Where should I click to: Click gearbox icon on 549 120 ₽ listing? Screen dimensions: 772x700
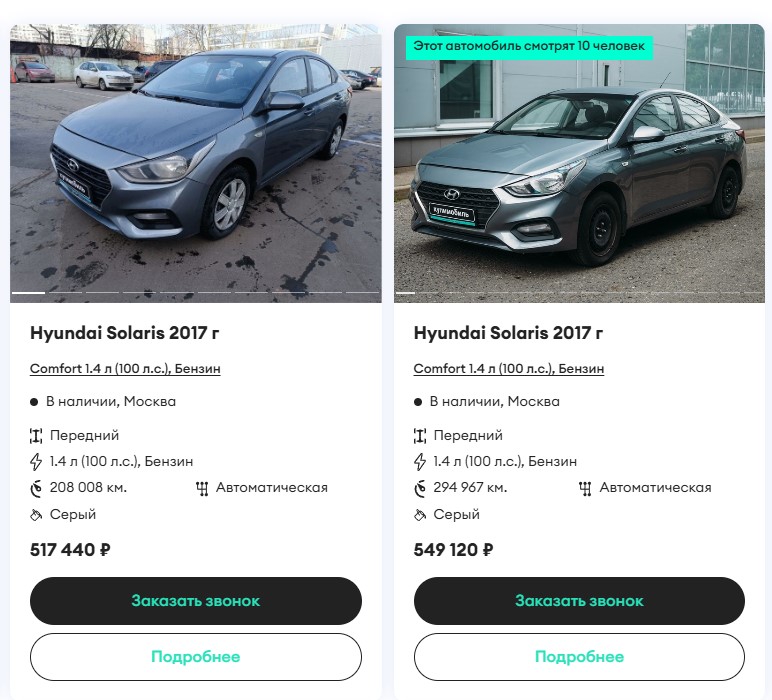click(585, 488)
